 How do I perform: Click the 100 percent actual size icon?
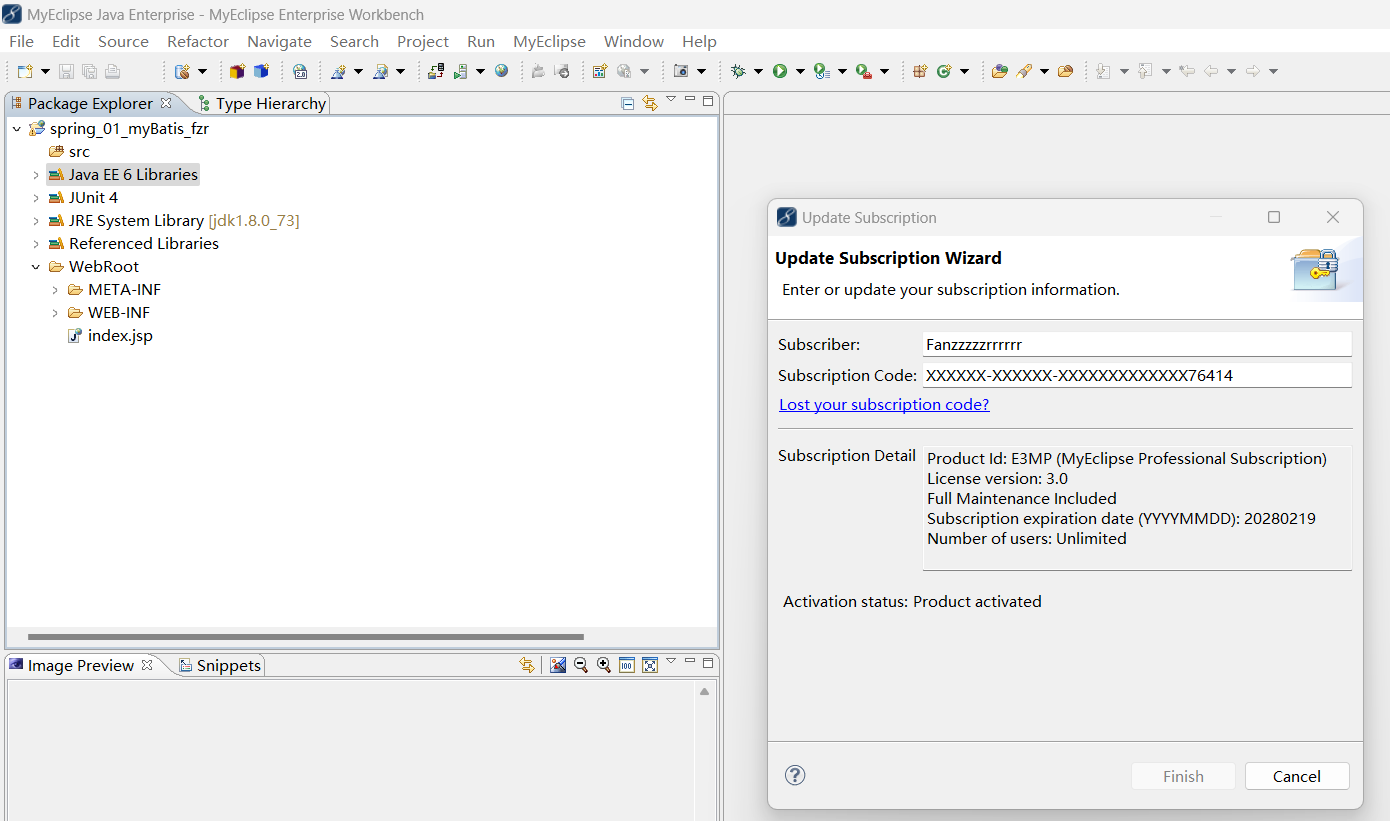pyautogui.click(x=627, y=665)
